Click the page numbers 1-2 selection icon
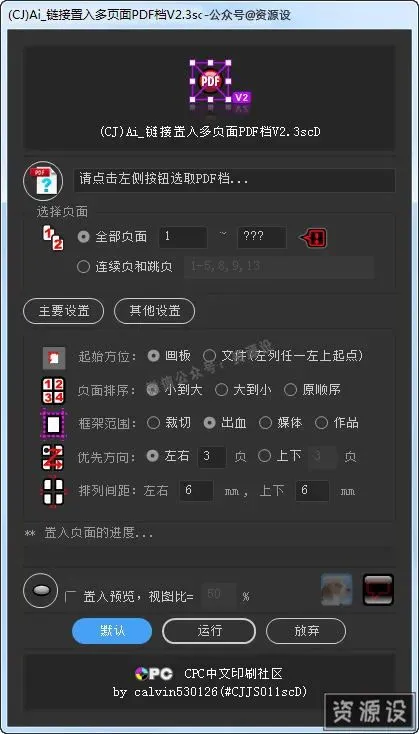This screenshot has height=734, width=419. tap(53, 237)
